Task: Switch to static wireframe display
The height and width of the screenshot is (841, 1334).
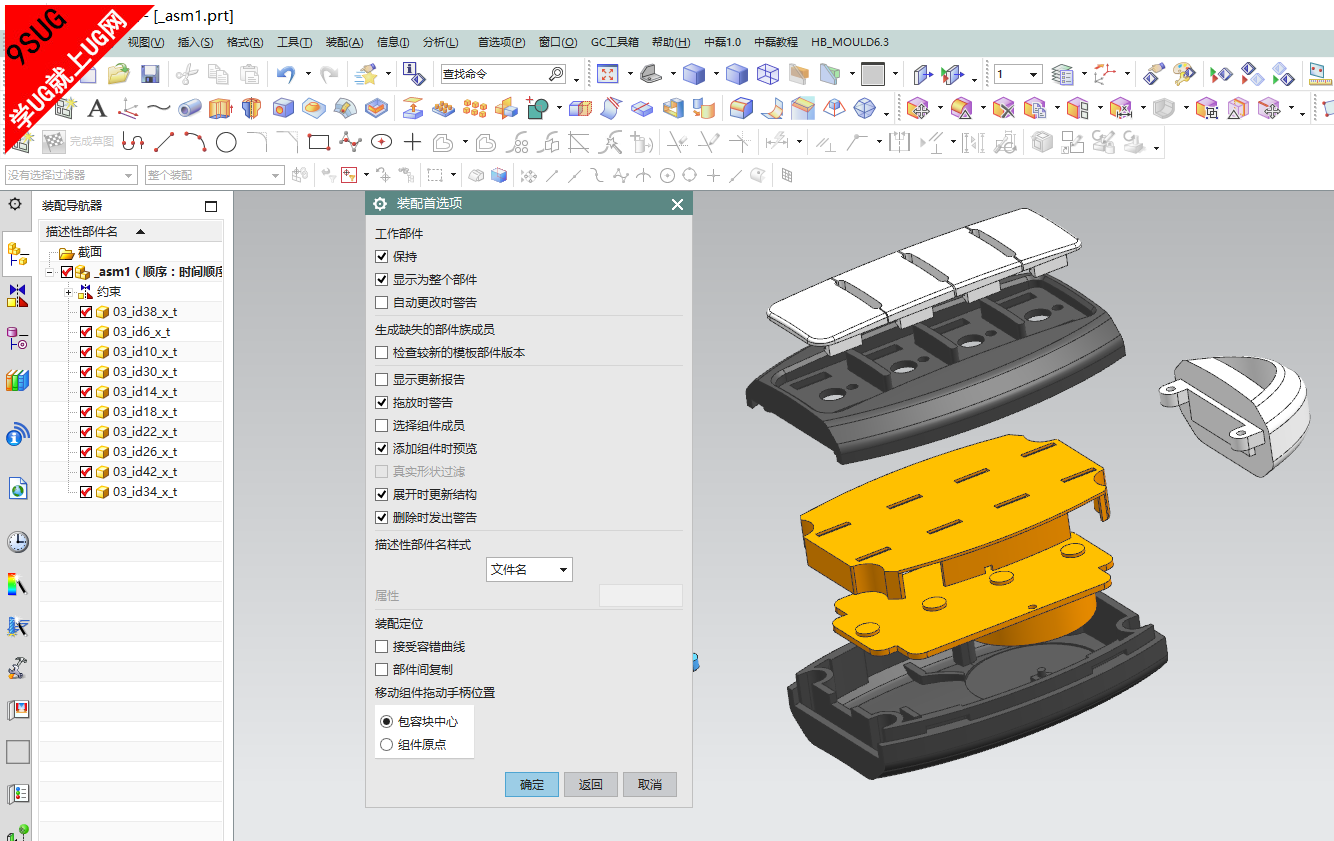Action: coord(767,73)
